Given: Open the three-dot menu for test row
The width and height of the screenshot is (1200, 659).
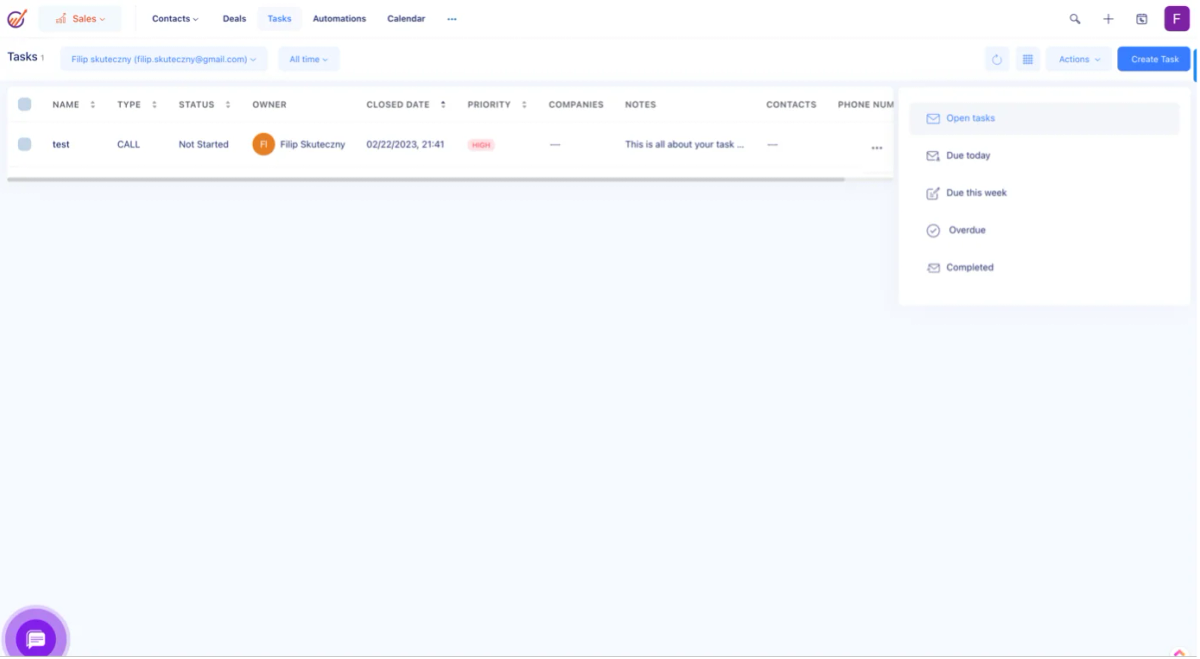Looking at the screenshot, I should click(877, 148).
